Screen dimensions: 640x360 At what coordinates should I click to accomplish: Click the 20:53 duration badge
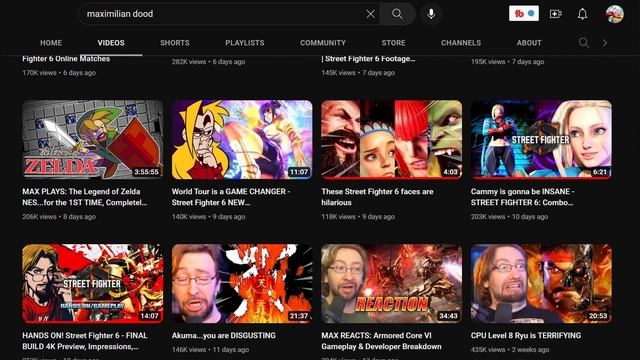click(598, 316)
